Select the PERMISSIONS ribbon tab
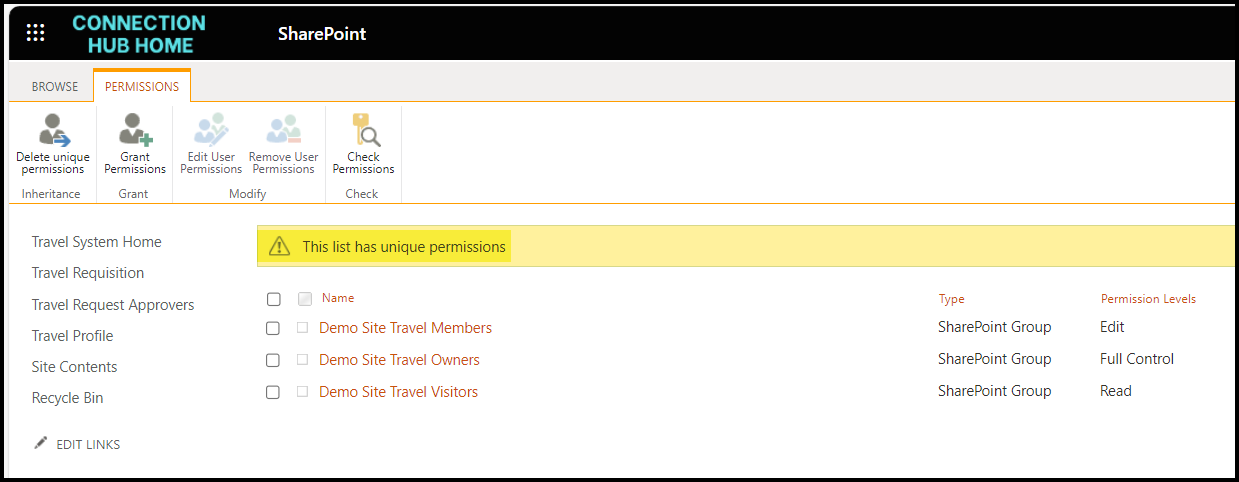The image size is (1239, 482). coord(142,87)
